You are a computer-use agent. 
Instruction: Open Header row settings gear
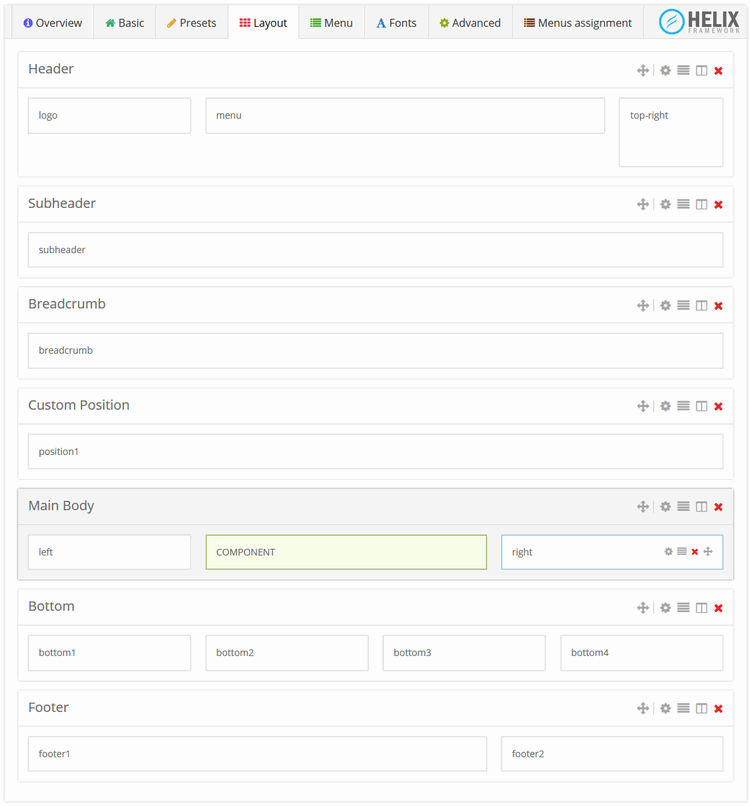[x=665, y=70]
